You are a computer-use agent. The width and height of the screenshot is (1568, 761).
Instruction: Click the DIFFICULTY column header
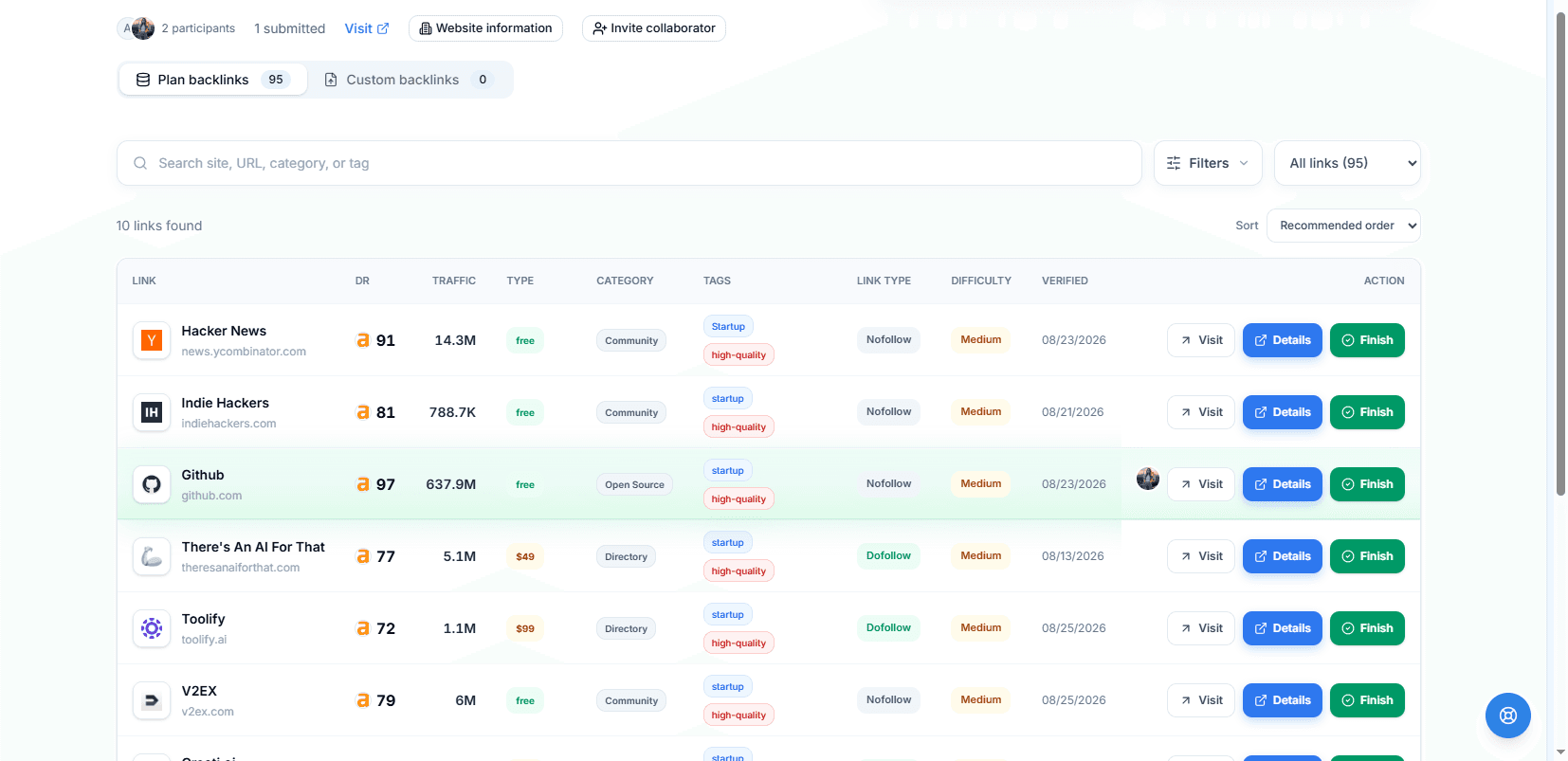[981, 281]
